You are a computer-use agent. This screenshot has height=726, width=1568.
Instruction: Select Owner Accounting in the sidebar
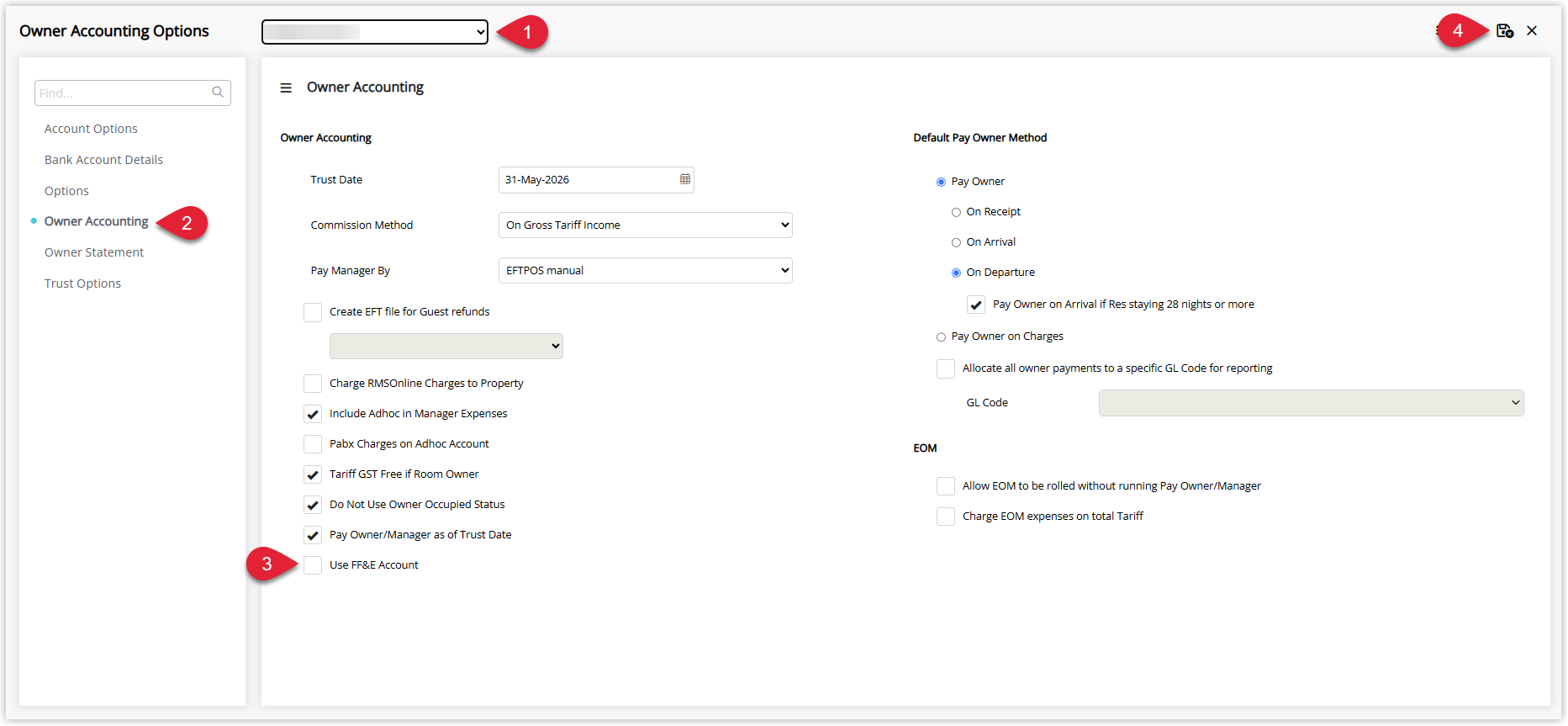click(96, 221)
